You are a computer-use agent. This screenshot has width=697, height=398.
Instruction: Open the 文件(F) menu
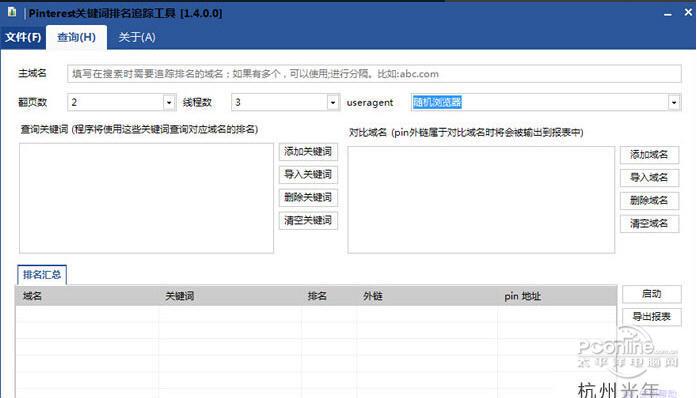click(23, 37)
